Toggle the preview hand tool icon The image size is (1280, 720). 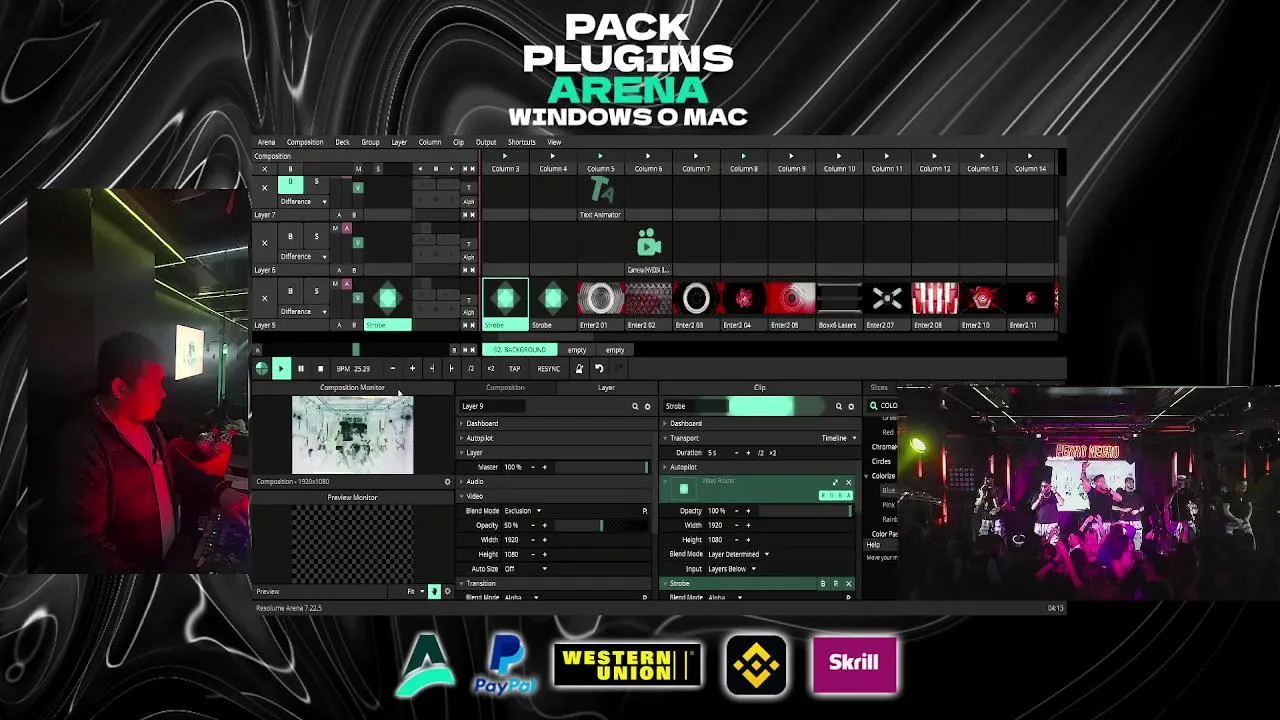pyautogui.click(x=434, y=591)
